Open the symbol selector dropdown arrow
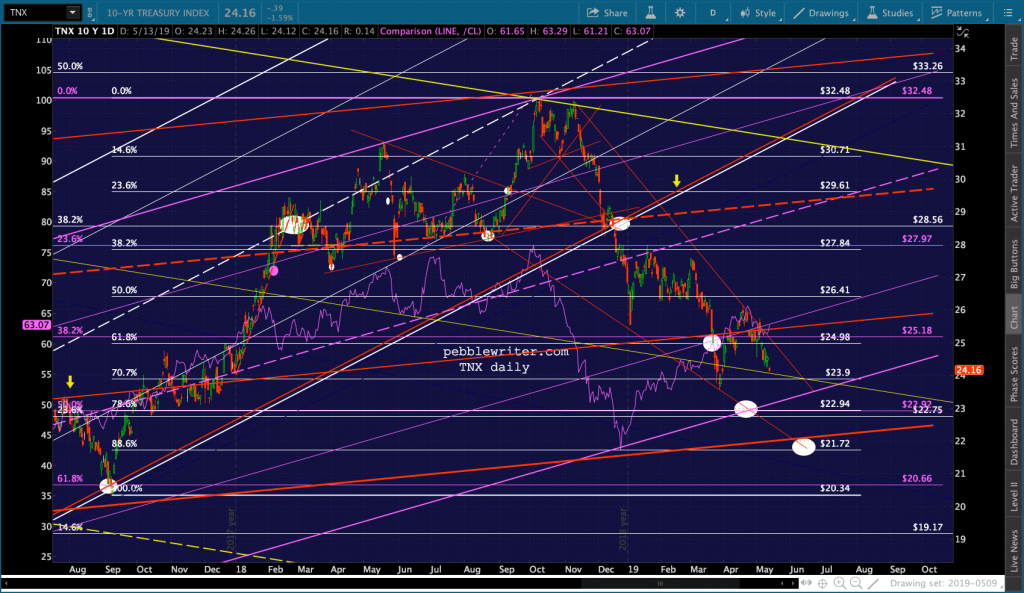This screenshot has width=1024, height=593. (x=72, y=12)
